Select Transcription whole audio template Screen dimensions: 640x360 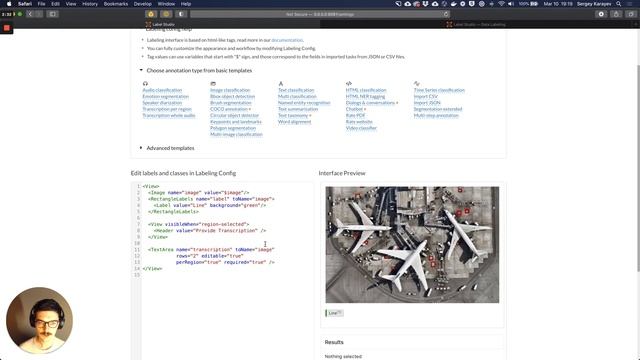[169, 116]
